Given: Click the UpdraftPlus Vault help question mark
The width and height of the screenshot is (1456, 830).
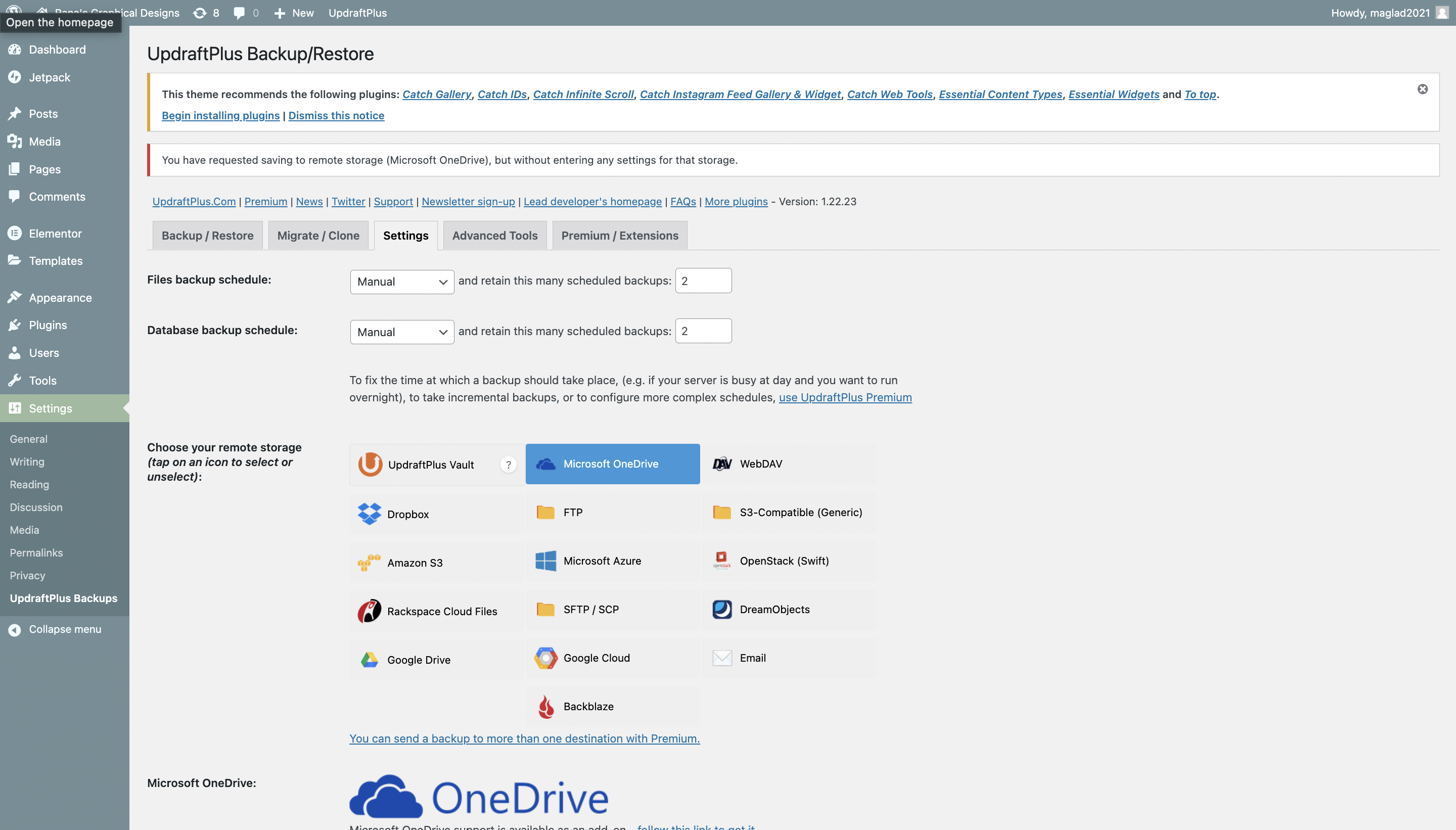Looking at the screenshot, I should pyautogui.click(x=508, y=465).
